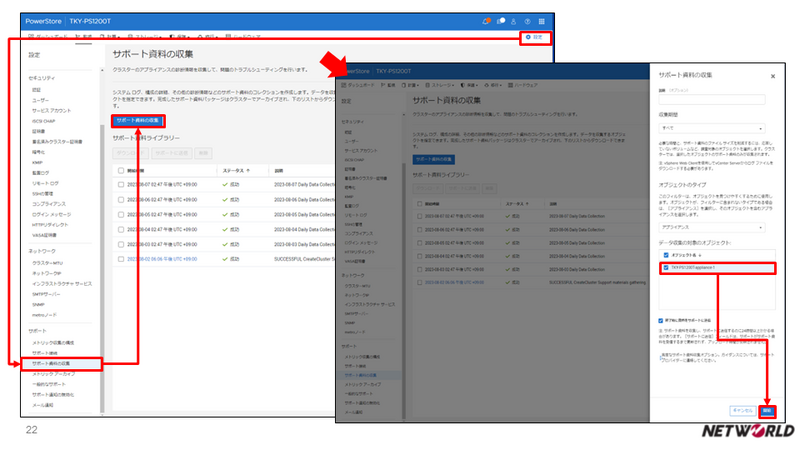Open the オブジェクトのタイプ dropdown showing アプライアンス
Screen dimensions: 800x450
(x=712, y=227)
